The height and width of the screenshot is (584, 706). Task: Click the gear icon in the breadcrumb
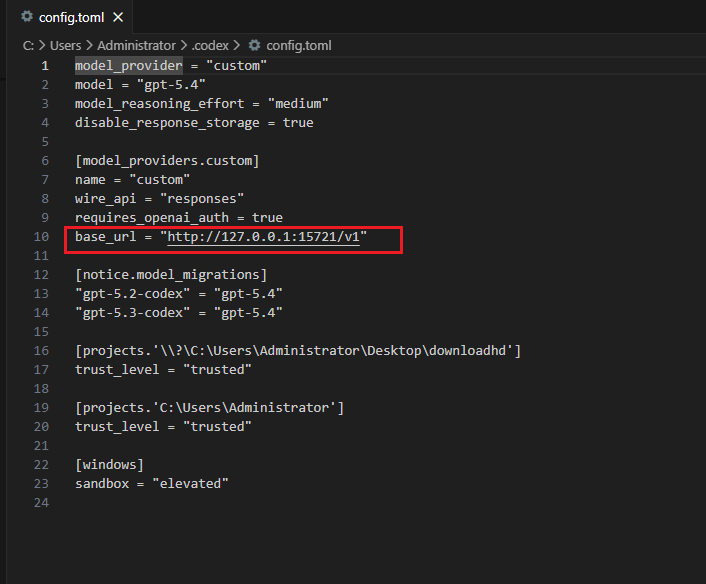point(254,45)
